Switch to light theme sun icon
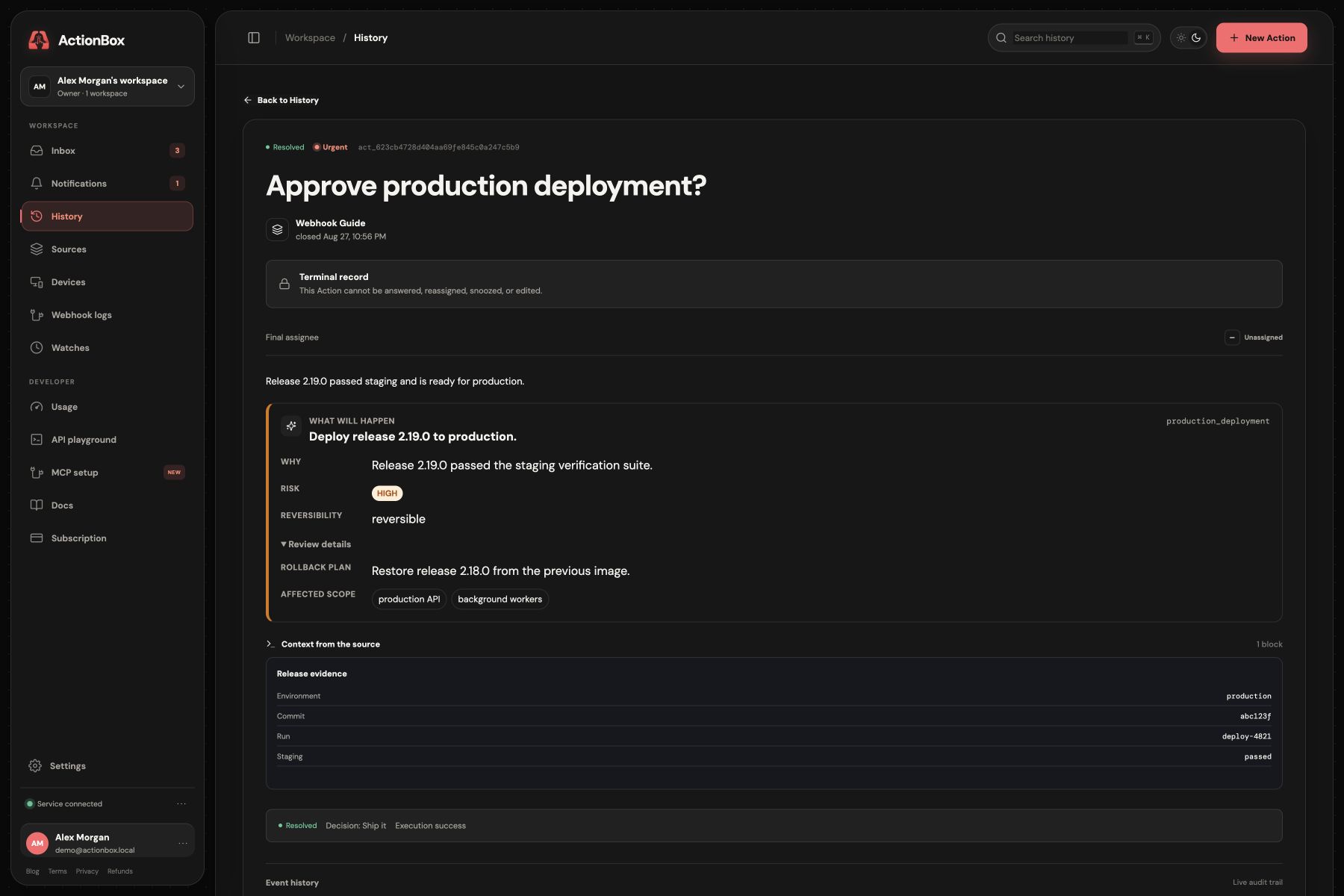1344x896 pixels. [x=1181, y=37]
